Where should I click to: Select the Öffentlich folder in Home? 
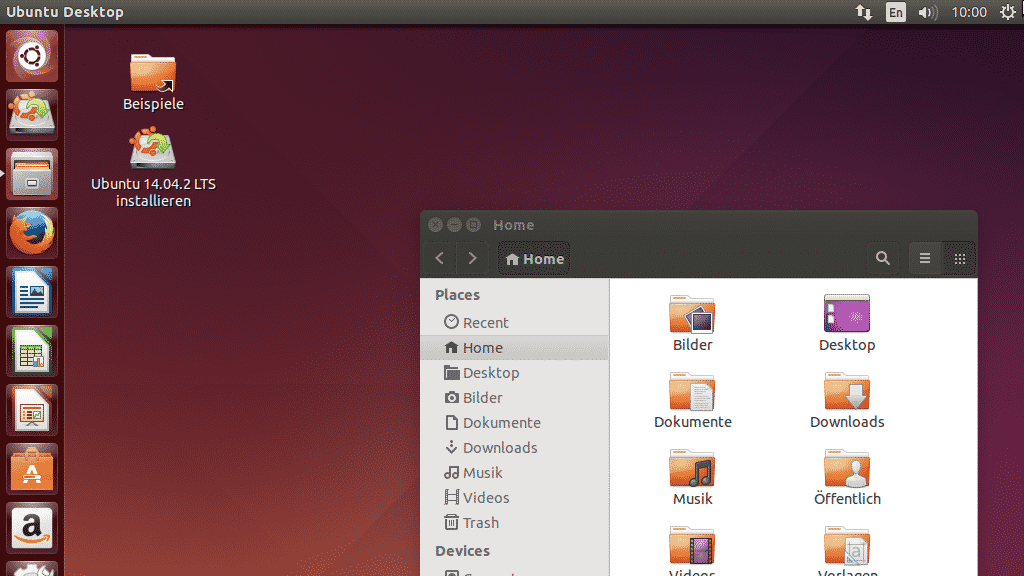point(847,477)
